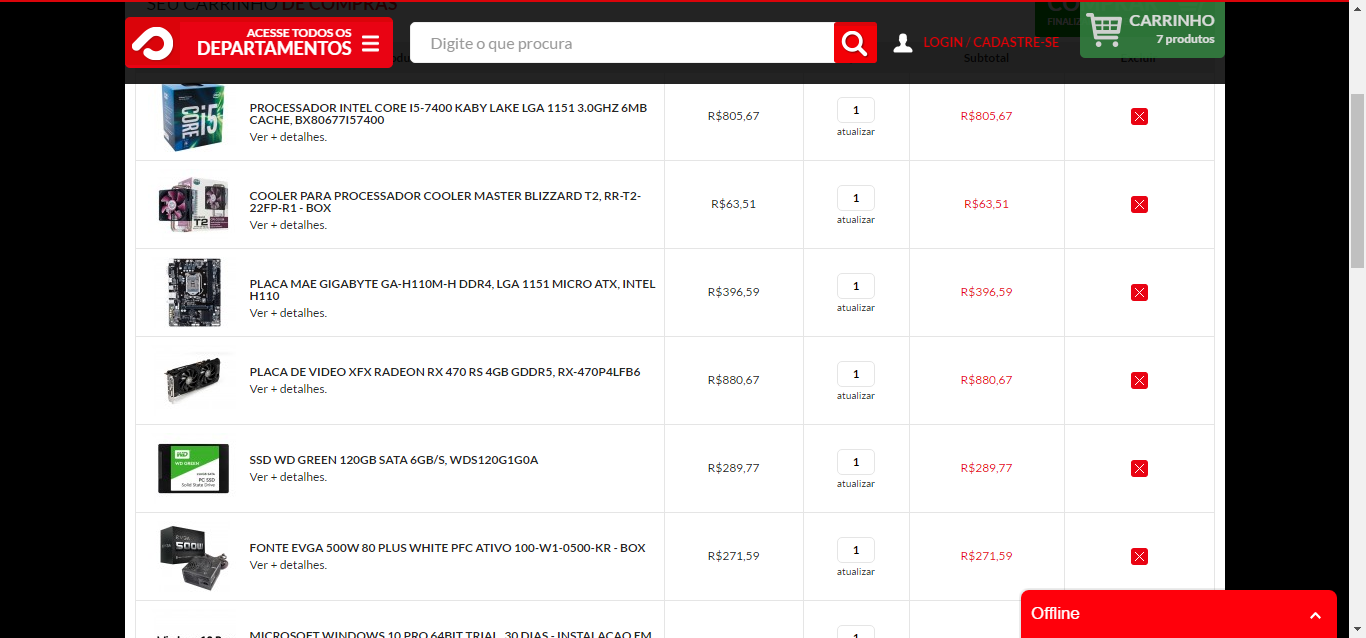The width and height of the screenshot is (1366, 638).
Task: Click the red subtotal R$880,67
Action: (986, 380)
